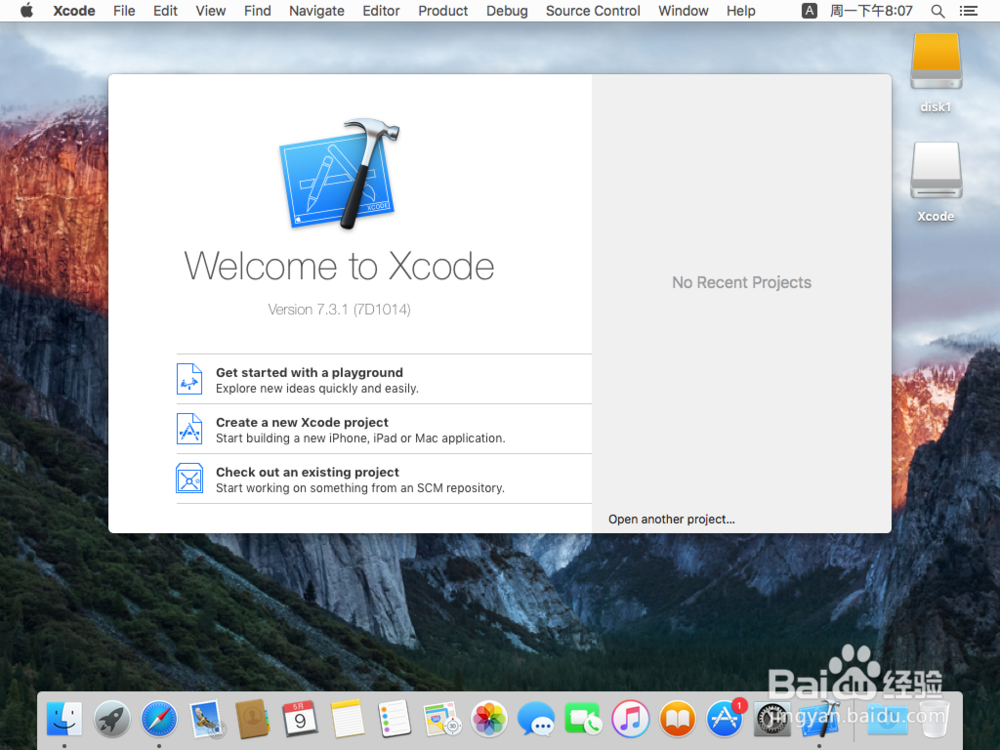Click the new Xcode project blueprint icon

click(189, 429)
